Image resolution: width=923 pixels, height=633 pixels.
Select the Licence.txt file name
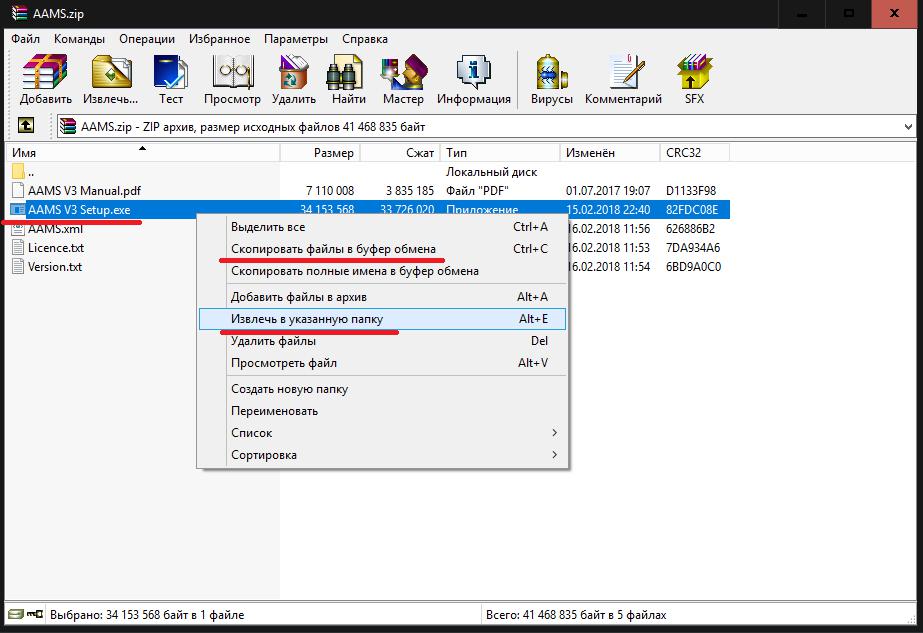pyautogui.click(x=56, y=248)
